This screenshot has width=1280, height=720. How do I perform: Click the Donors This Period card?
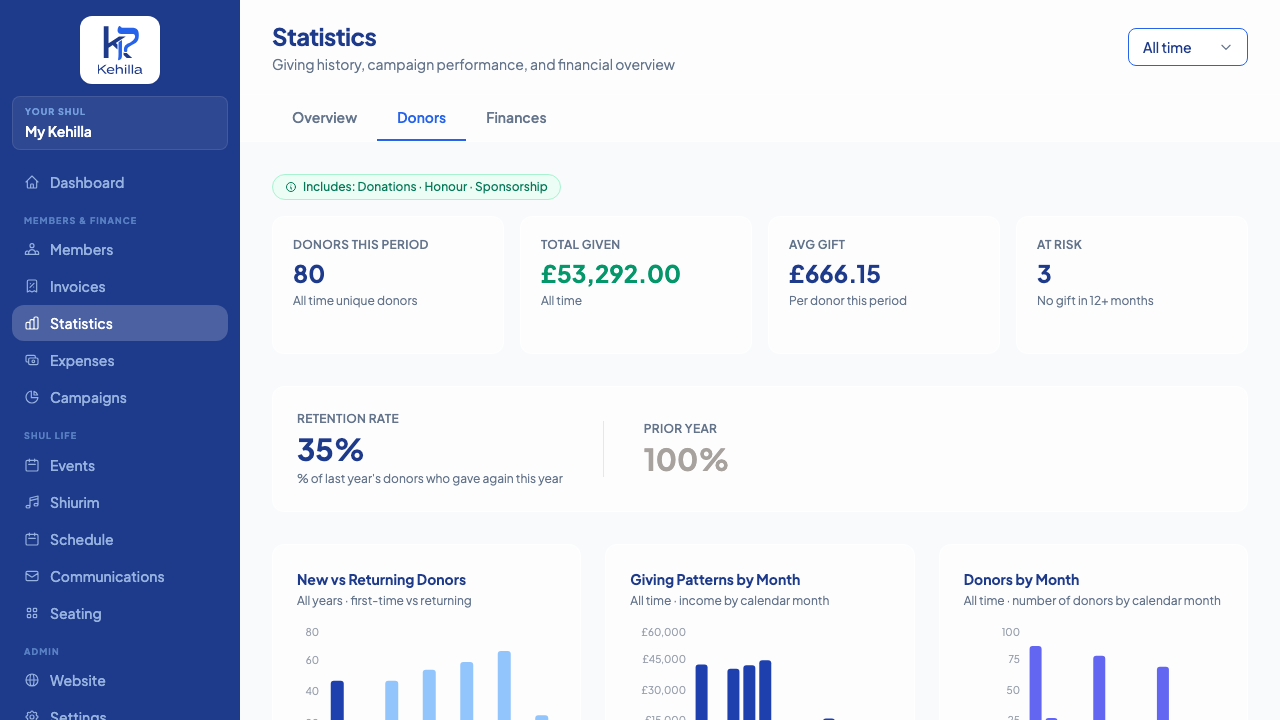tap(388, 285)
